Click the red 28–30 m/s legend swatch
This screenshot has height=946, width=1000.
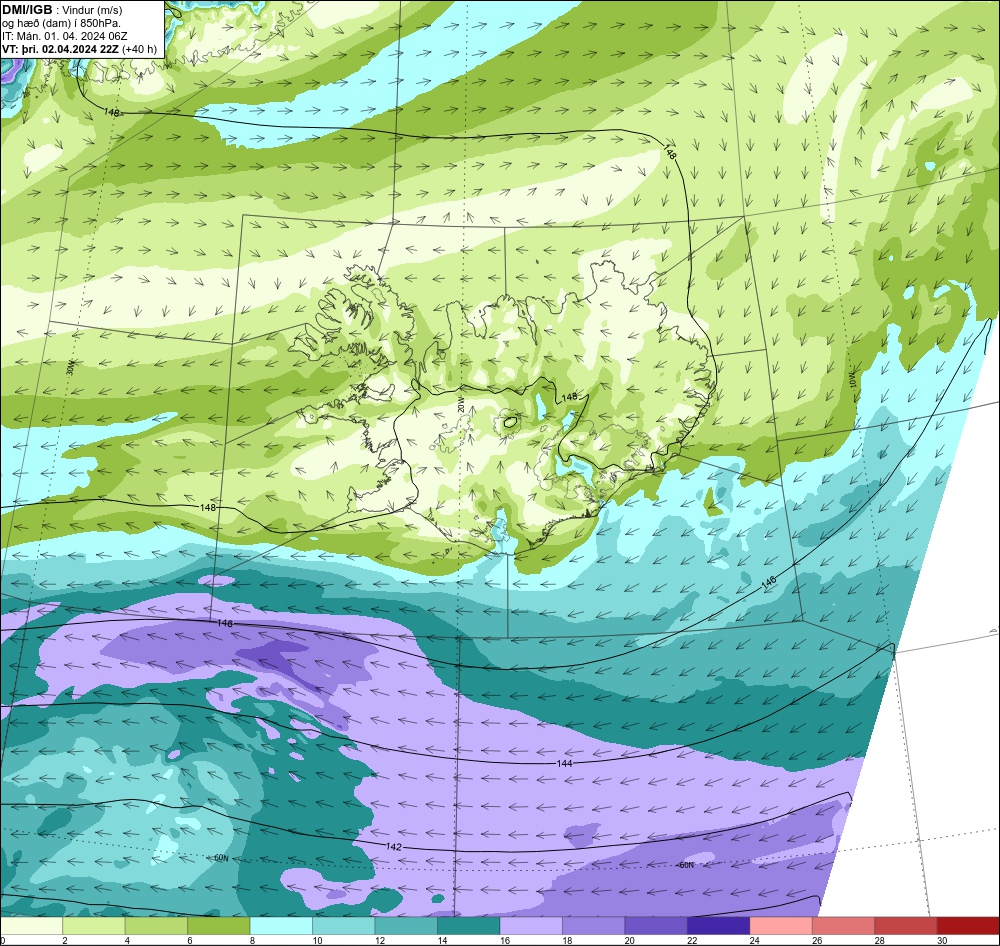click(x=906, y=926)
